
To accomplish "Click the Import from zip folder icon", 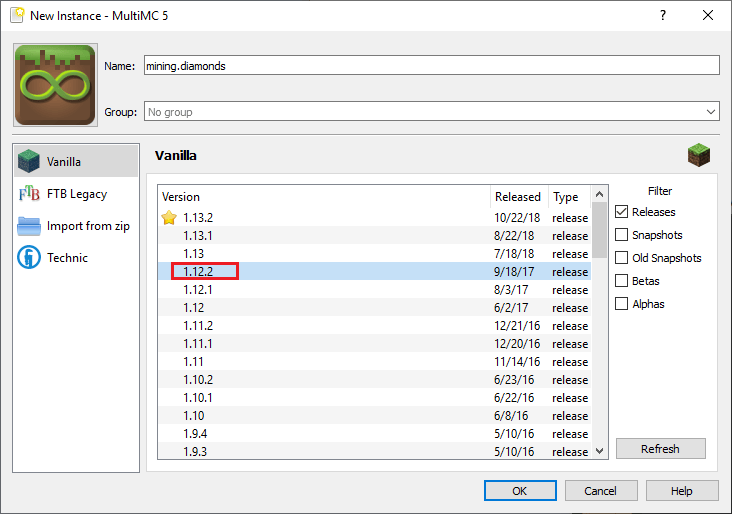I will point(29,226).
